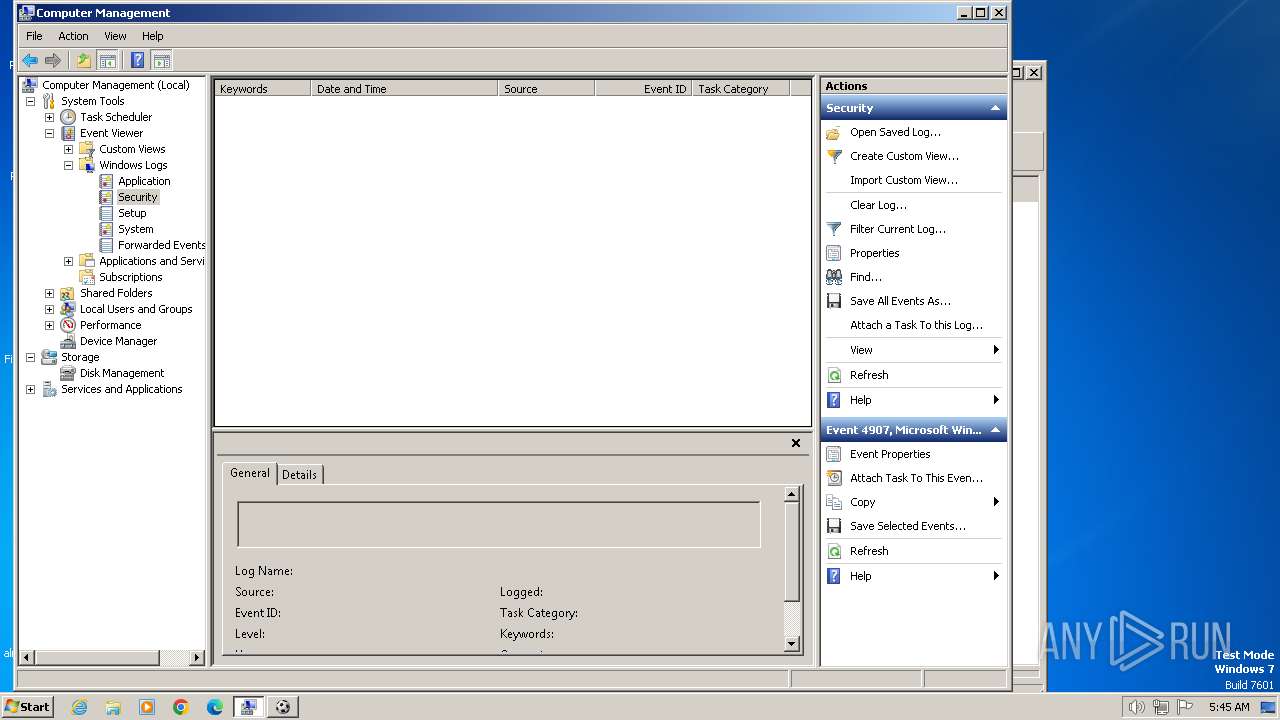Click the Event Viewer tree icon
1280x720 pixels.
tap(68, 133)
